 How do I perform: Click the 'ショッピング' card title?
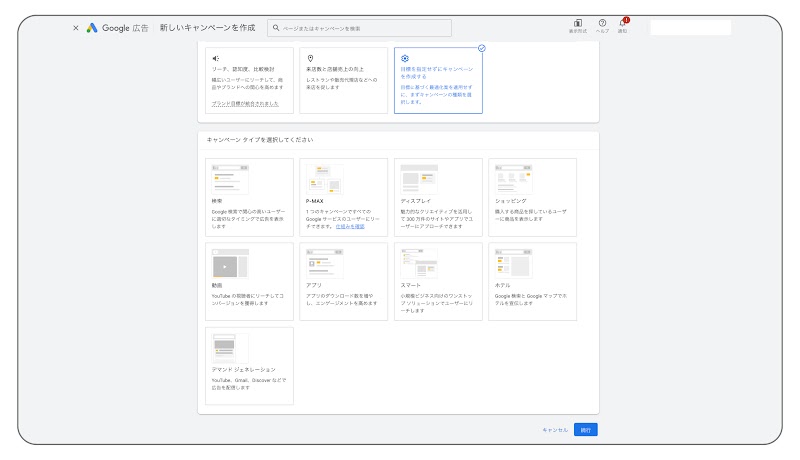point(511,201)
